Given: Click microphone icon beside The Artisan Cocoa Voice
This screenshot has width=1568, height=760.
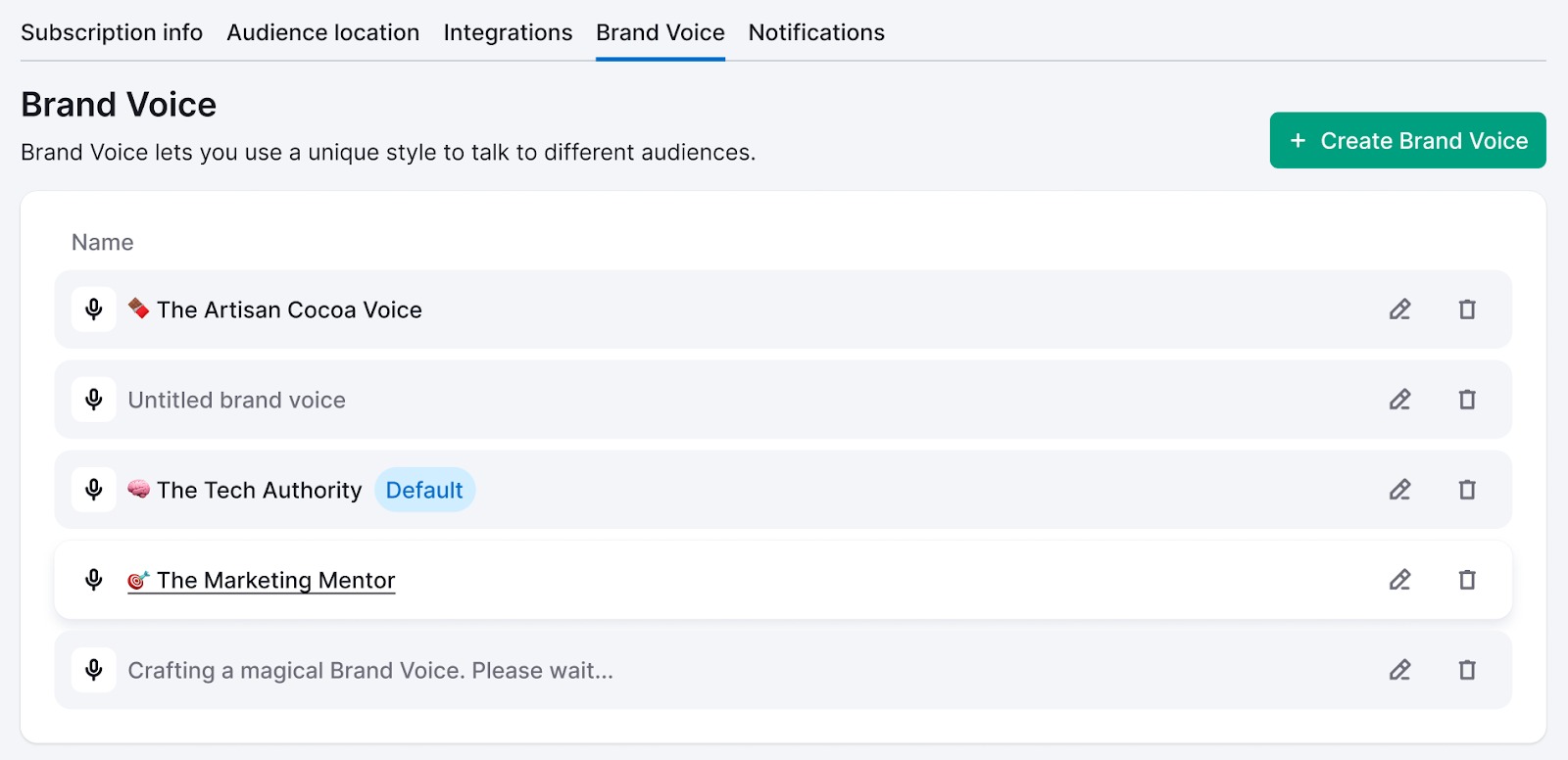Looking at the screenshot, I should point(94,309).
